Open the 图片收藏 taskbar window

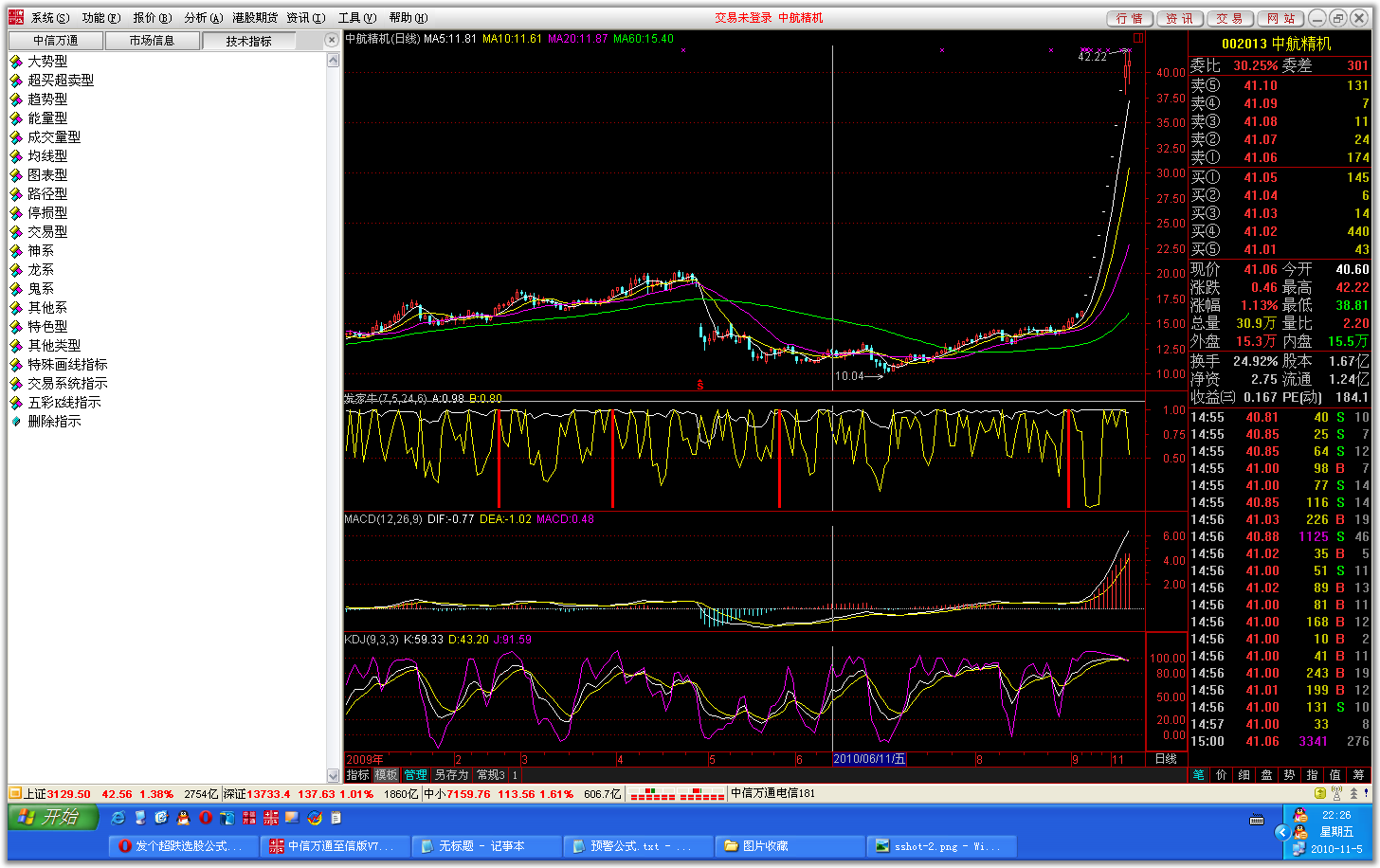tap(790, 846)
